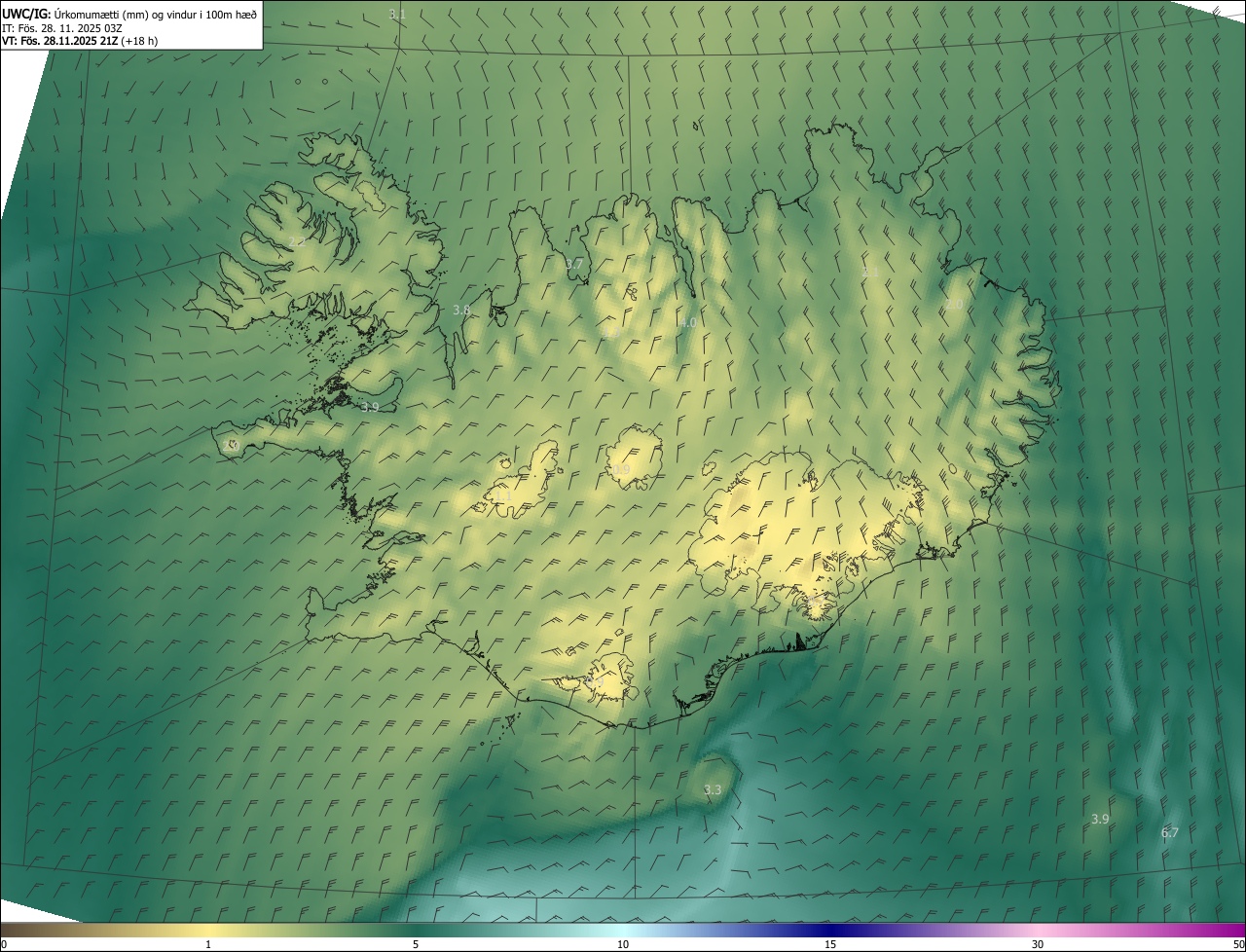
Task: Click the 1.1 value on the western glacier
Action: [x=502, y=496]
